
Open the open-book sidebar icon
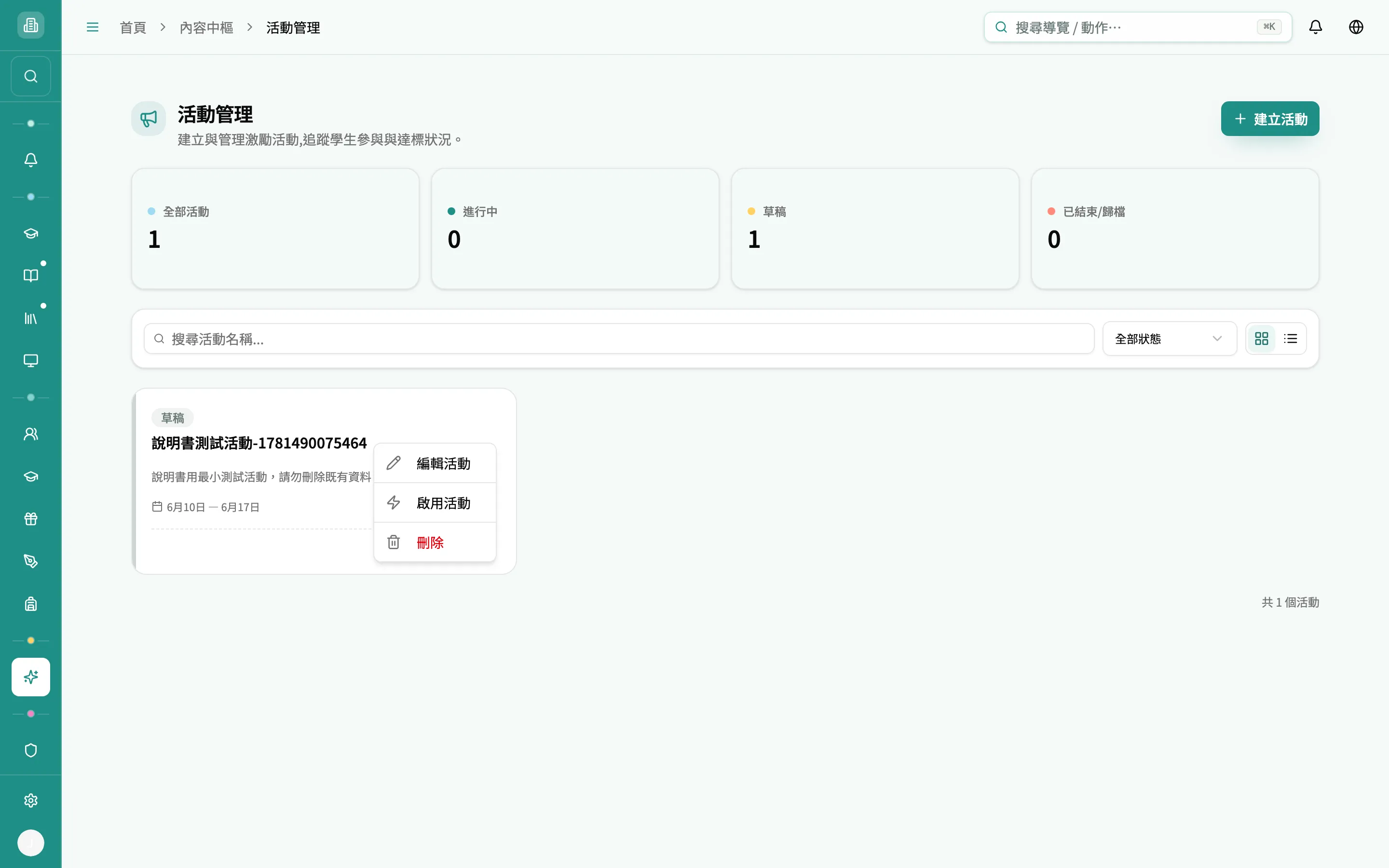30,275
